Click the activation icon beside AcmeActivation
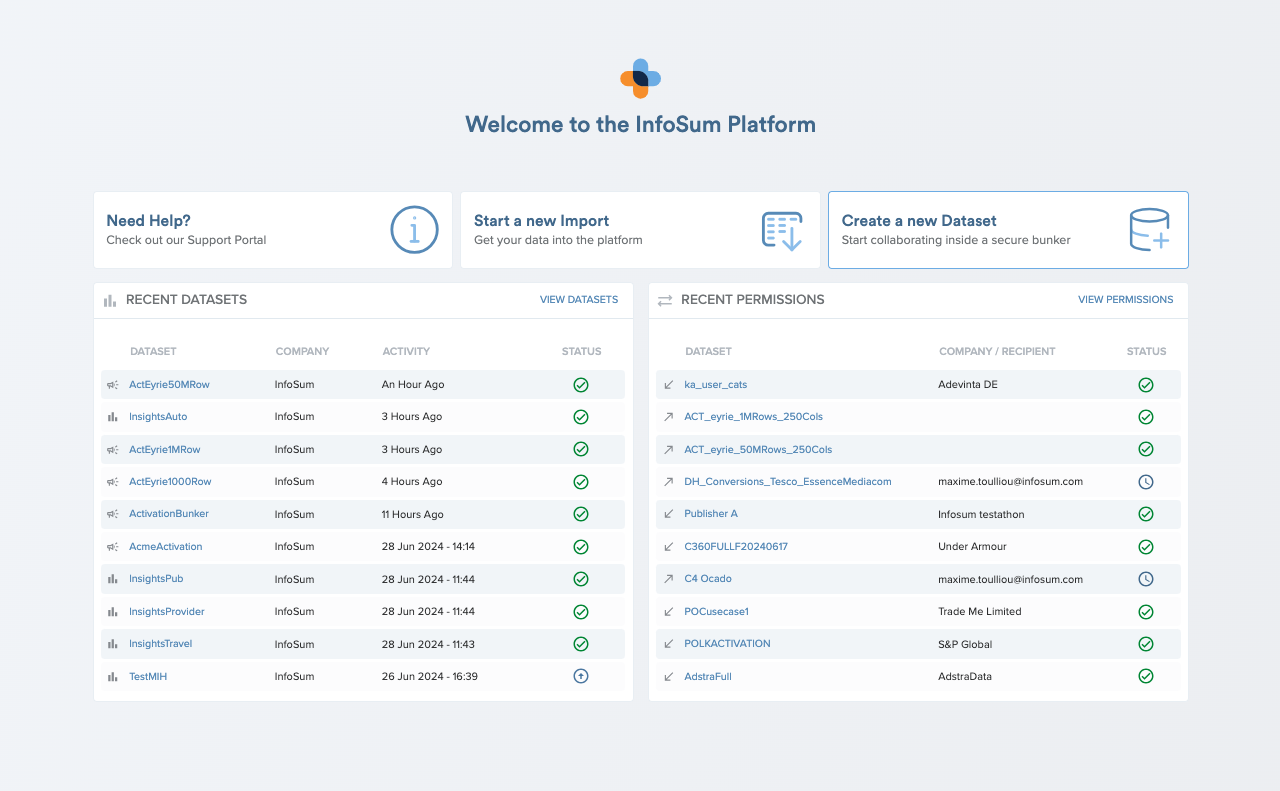Viewport: 1280px width, 791px height. (x=112, y=546)
